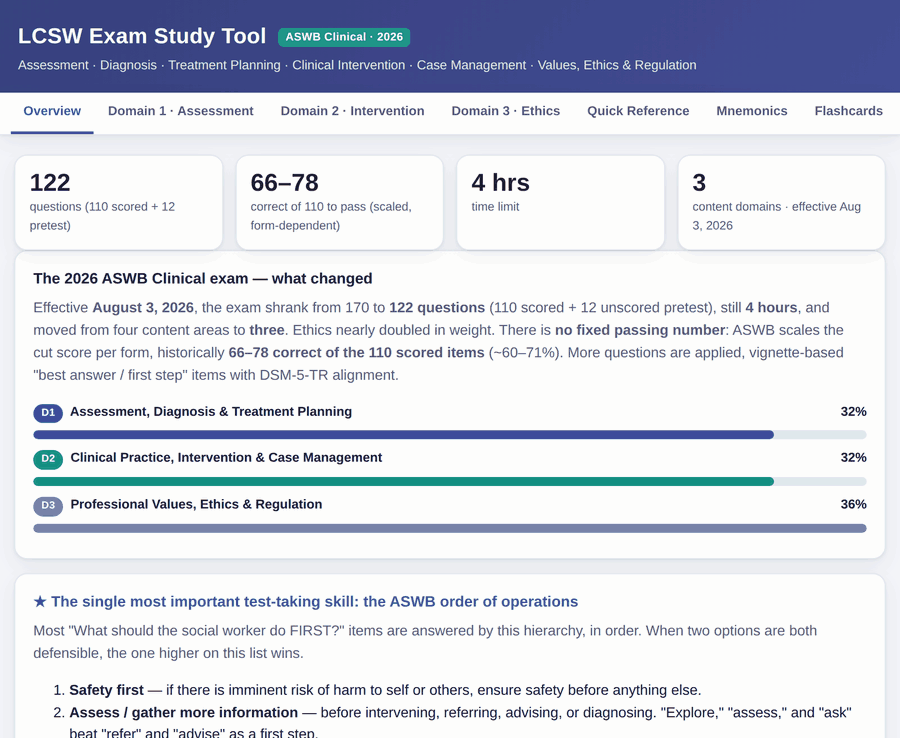The width and height of the screenshot is (900, 738).
Task: Click the 32% value for domain D1
Action: (x=854, y=412)
